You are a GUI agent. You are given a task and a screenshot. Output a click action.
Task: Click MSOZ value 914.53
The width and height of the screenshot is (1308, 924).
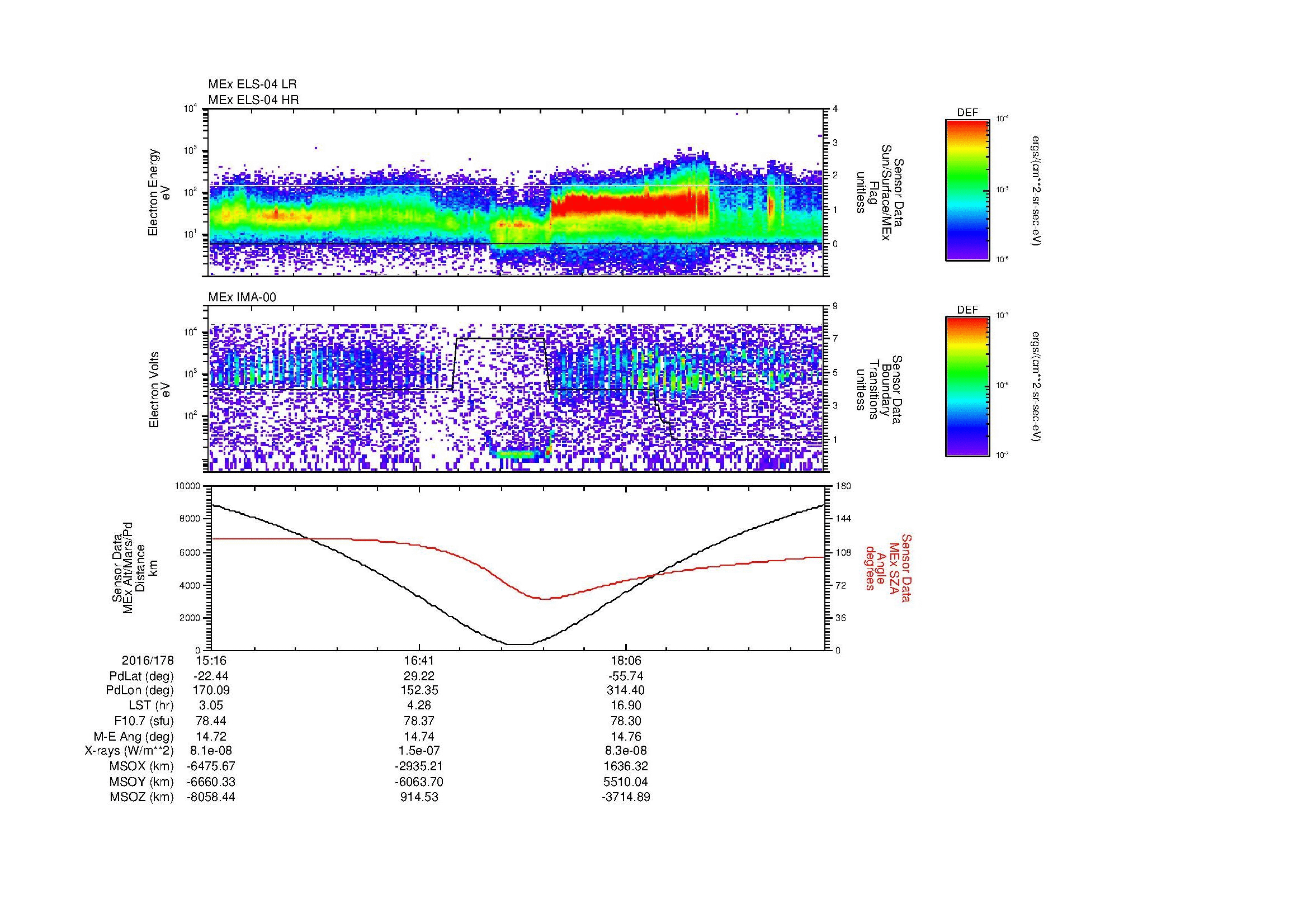click(x=419, y=798)
